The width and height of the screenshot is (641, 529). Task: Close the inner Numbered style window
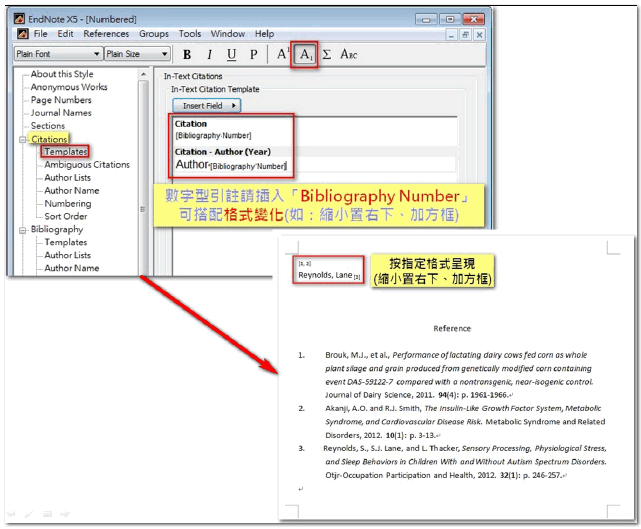click(x=480, y=35)
